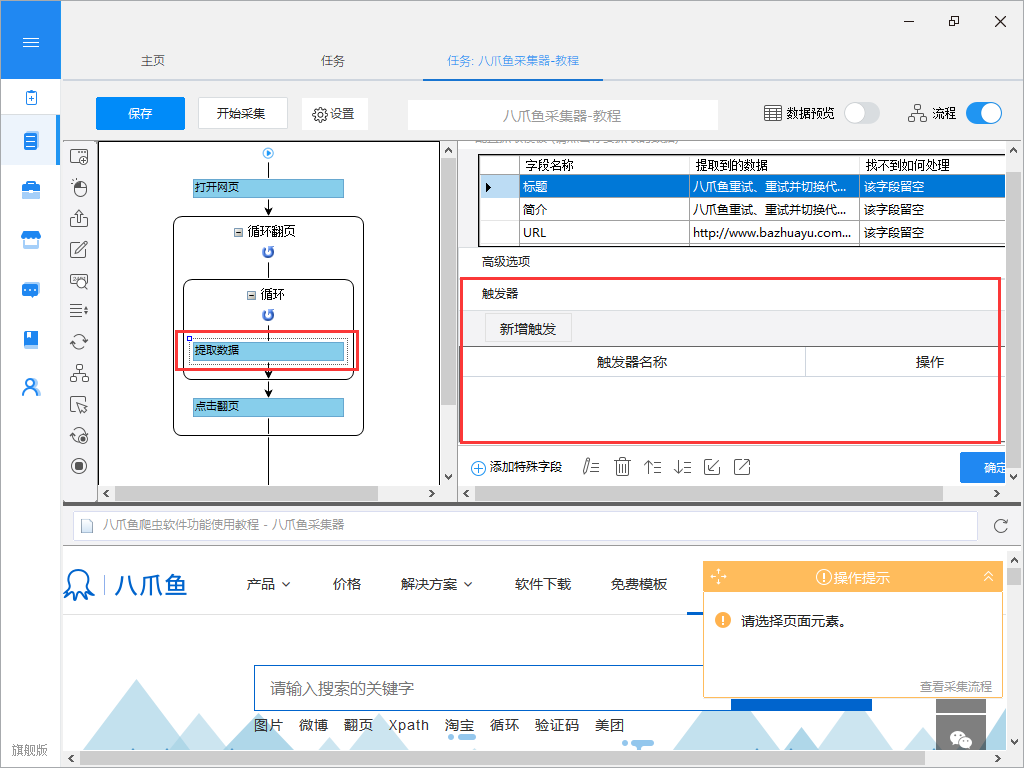Expand the 产品 dropdown menu

point(268,584)
